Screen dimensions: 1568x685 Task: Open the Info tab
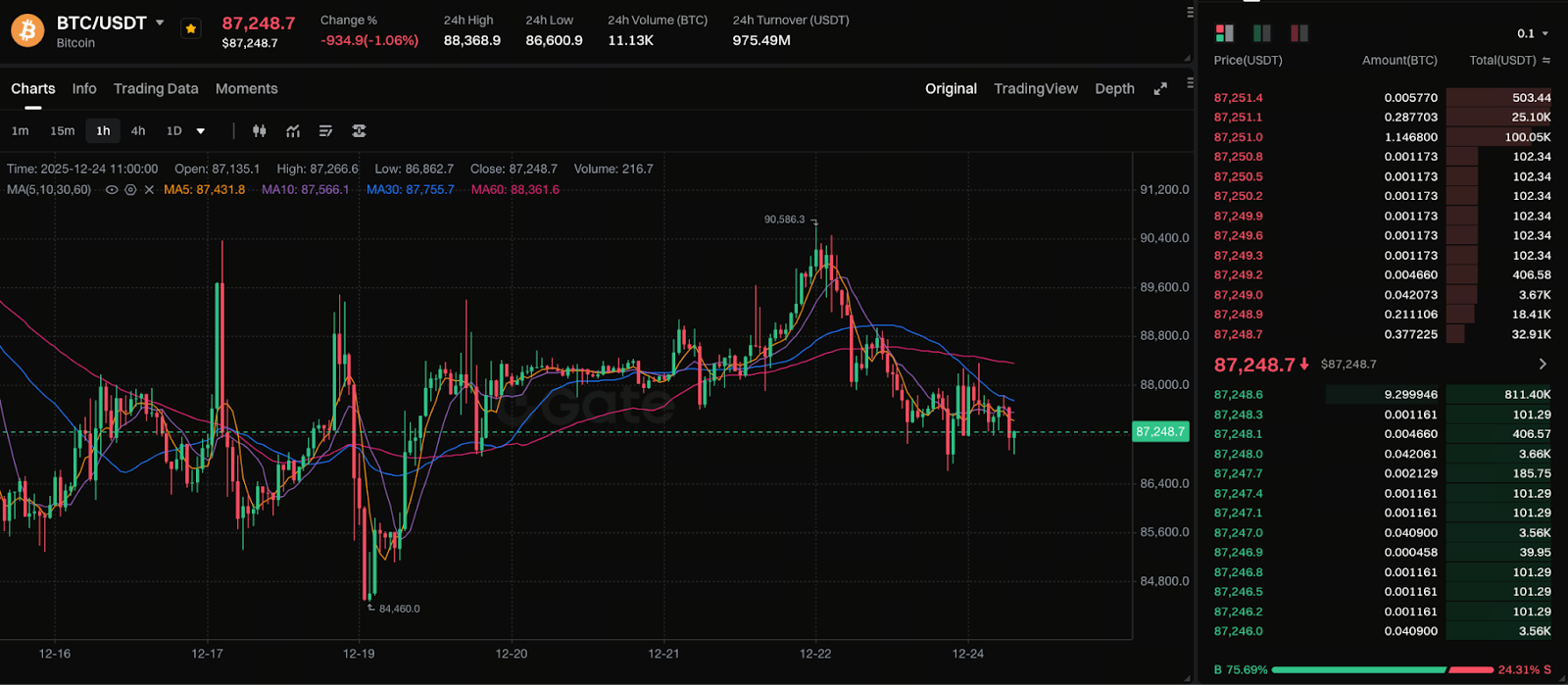pos(84,88)
